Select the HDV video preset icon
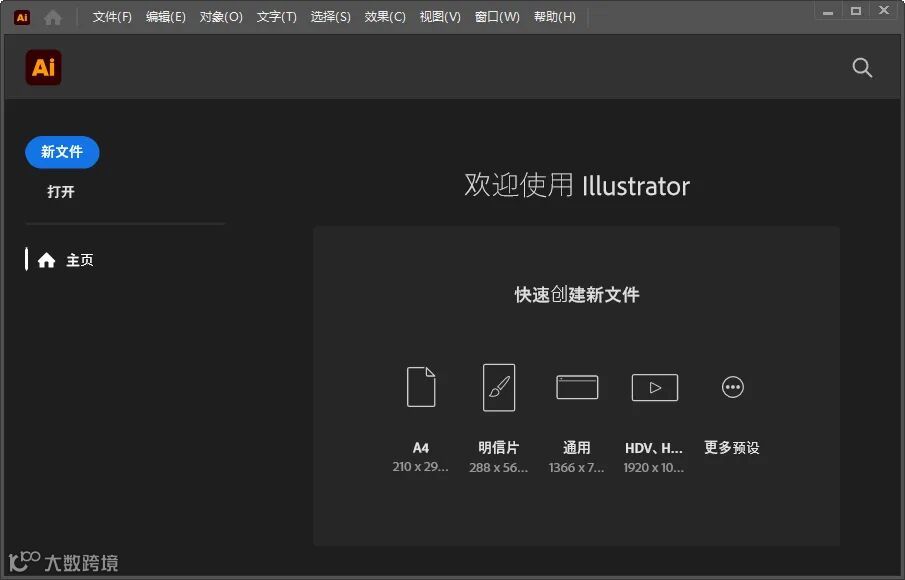Image resolution: width=905 pixels, height=580 pixels. 655,387
